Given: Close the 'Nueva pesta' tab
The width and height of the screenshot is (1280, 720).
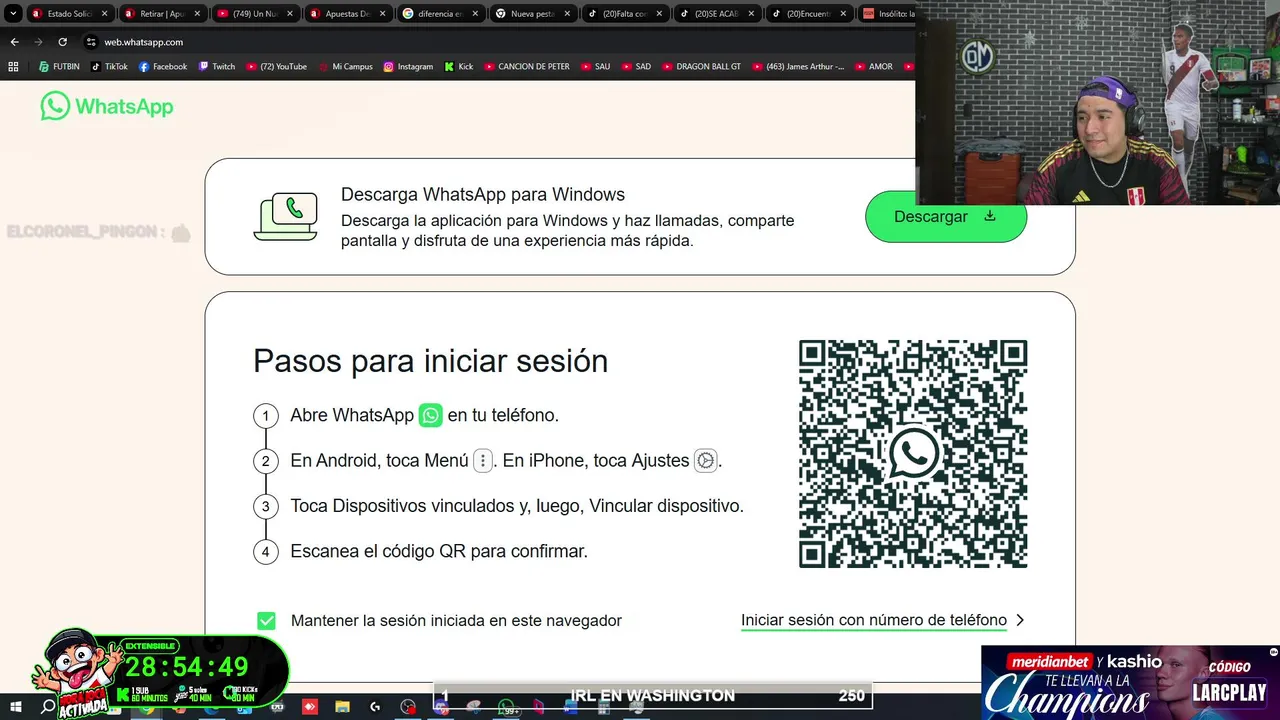Looking at the screenshot, I should (567, 14).
